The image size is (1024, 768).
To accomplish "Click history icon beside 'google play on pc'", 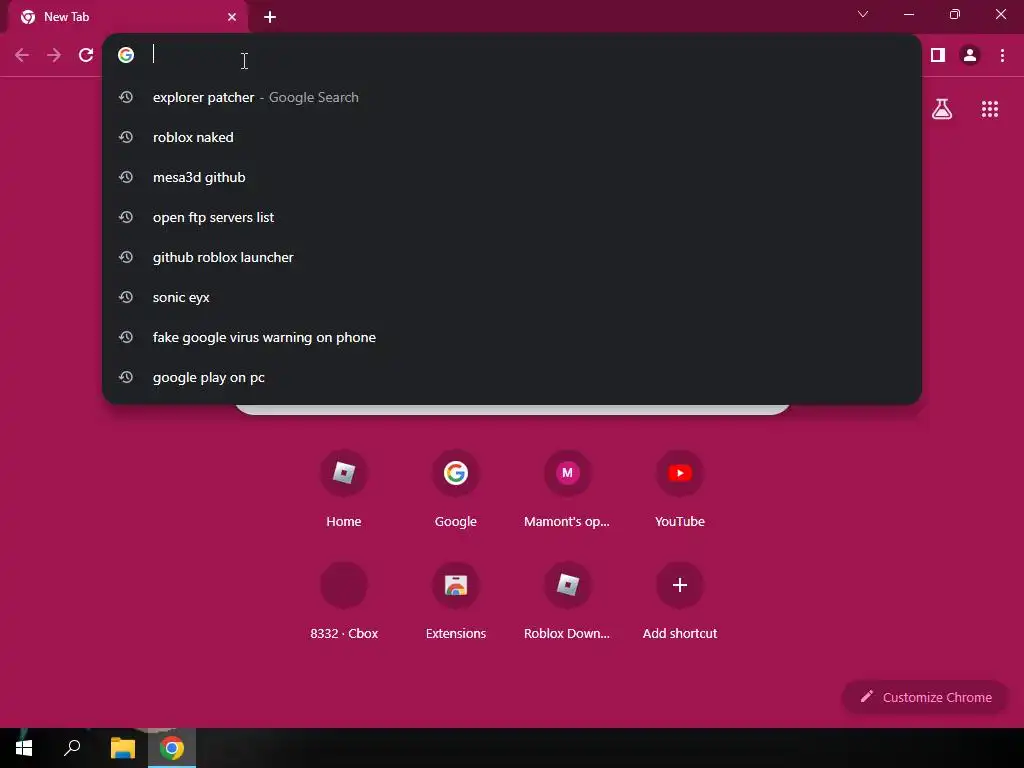I will click(126, 377).
